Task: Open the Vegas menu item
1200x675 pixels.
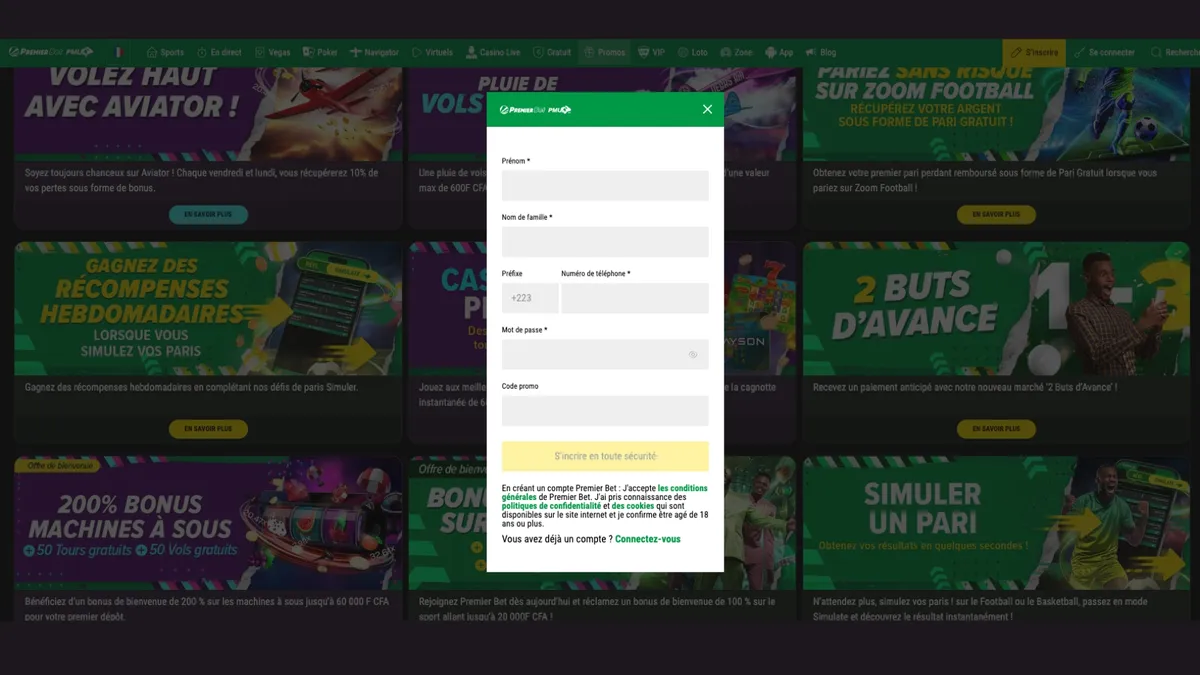Action: 273,52
